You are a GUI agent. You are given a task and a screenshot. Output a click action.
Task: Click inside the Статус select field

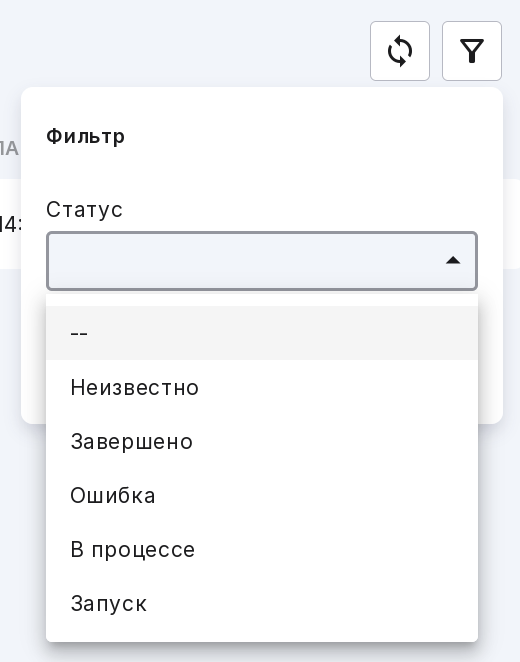point(262,261)
